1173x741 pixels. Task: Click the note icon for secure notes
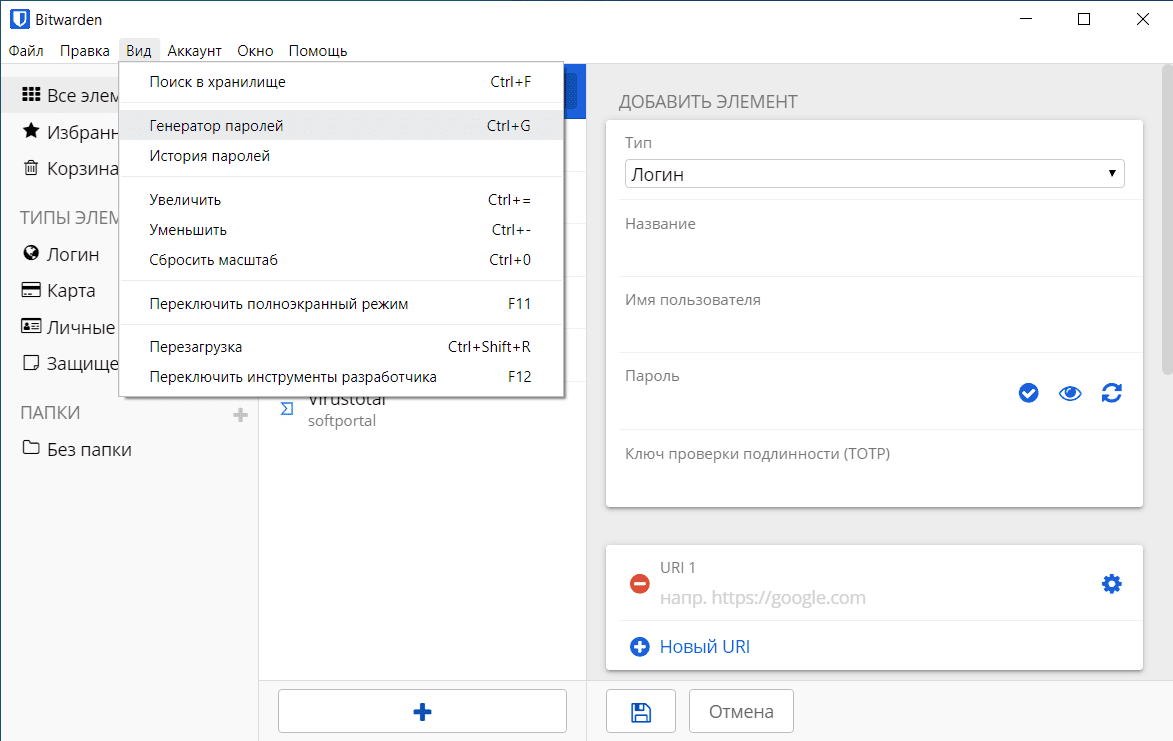tap(31, 363)
